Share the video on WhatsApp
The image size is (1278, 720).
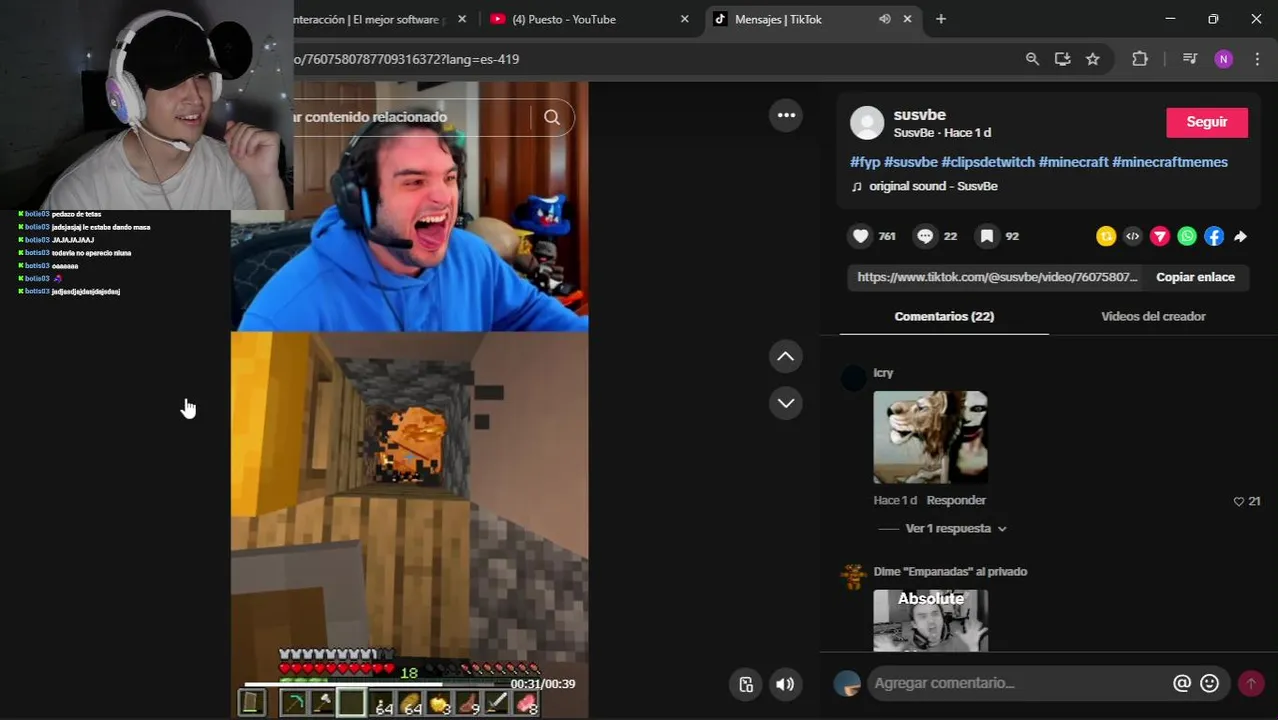[1186, 236]
